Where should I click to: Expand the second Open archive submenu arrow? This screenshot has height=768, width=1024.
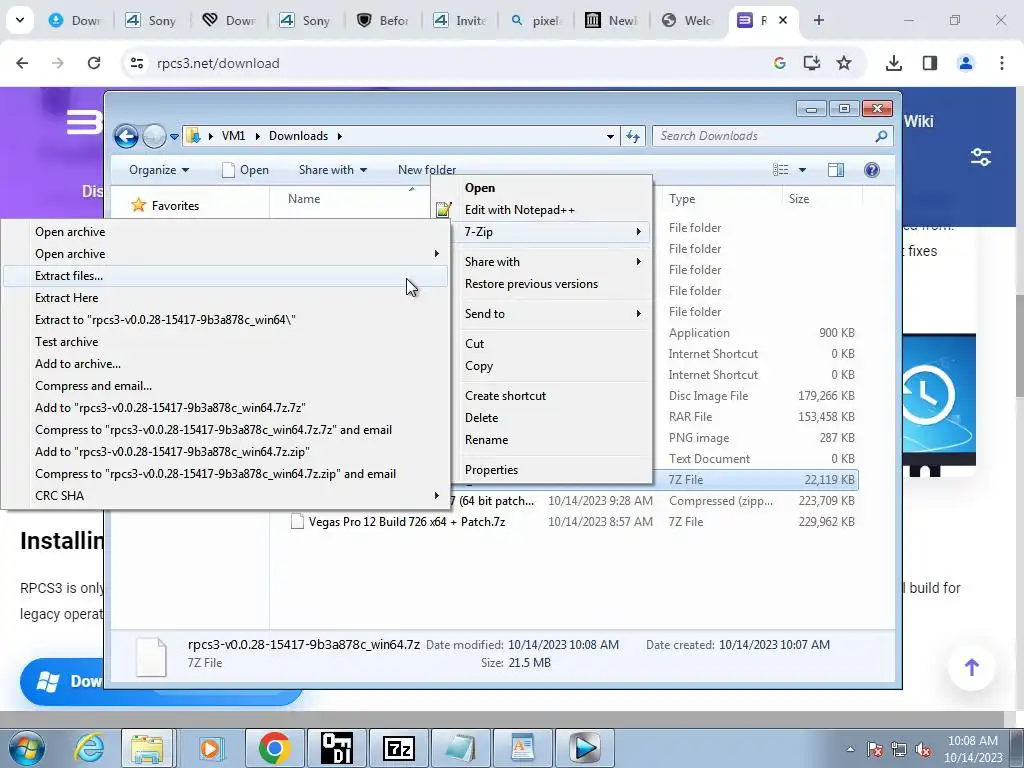tap(436, 253)
